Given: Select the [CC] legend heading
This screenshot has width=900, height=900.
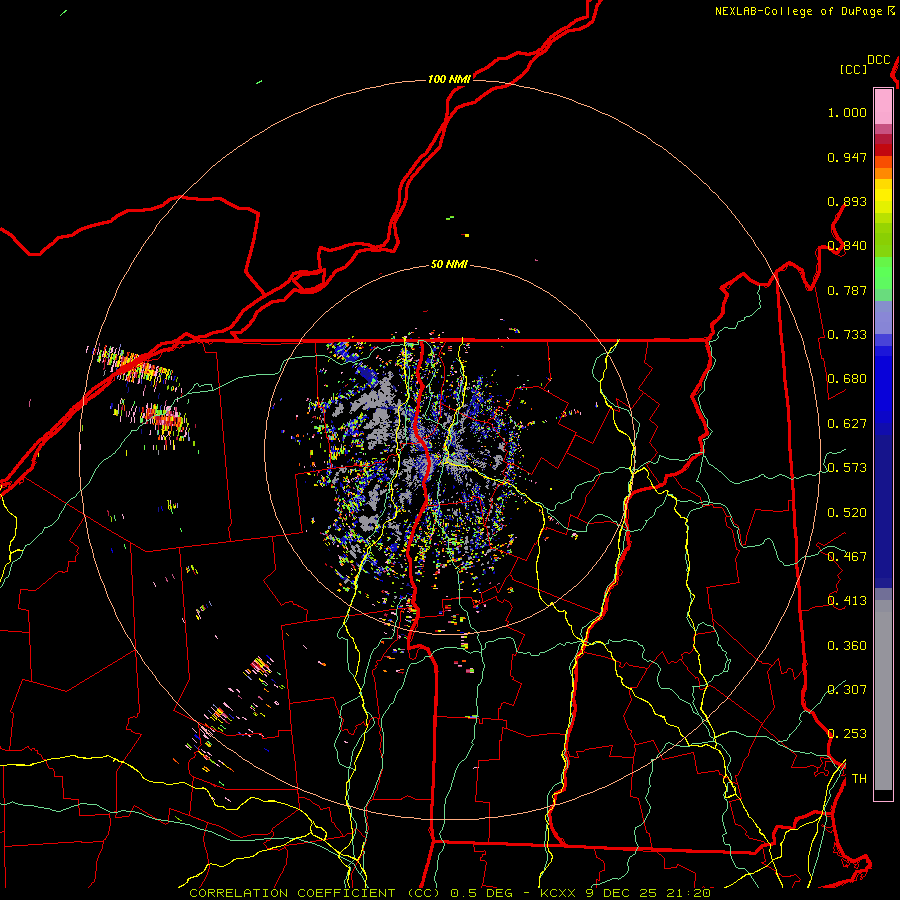Looking at the screenshot, I should coord(854,69).
